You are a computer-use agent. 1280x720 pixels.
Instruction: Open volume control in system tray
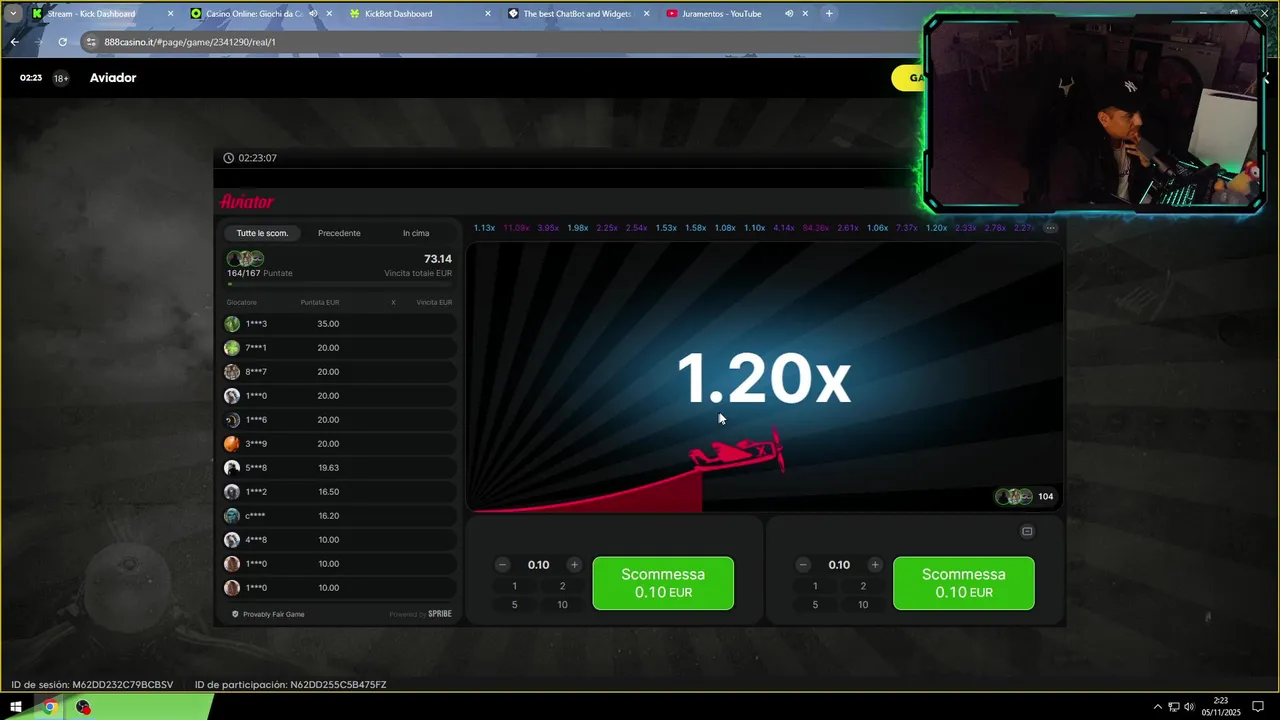coord(1189,707)
